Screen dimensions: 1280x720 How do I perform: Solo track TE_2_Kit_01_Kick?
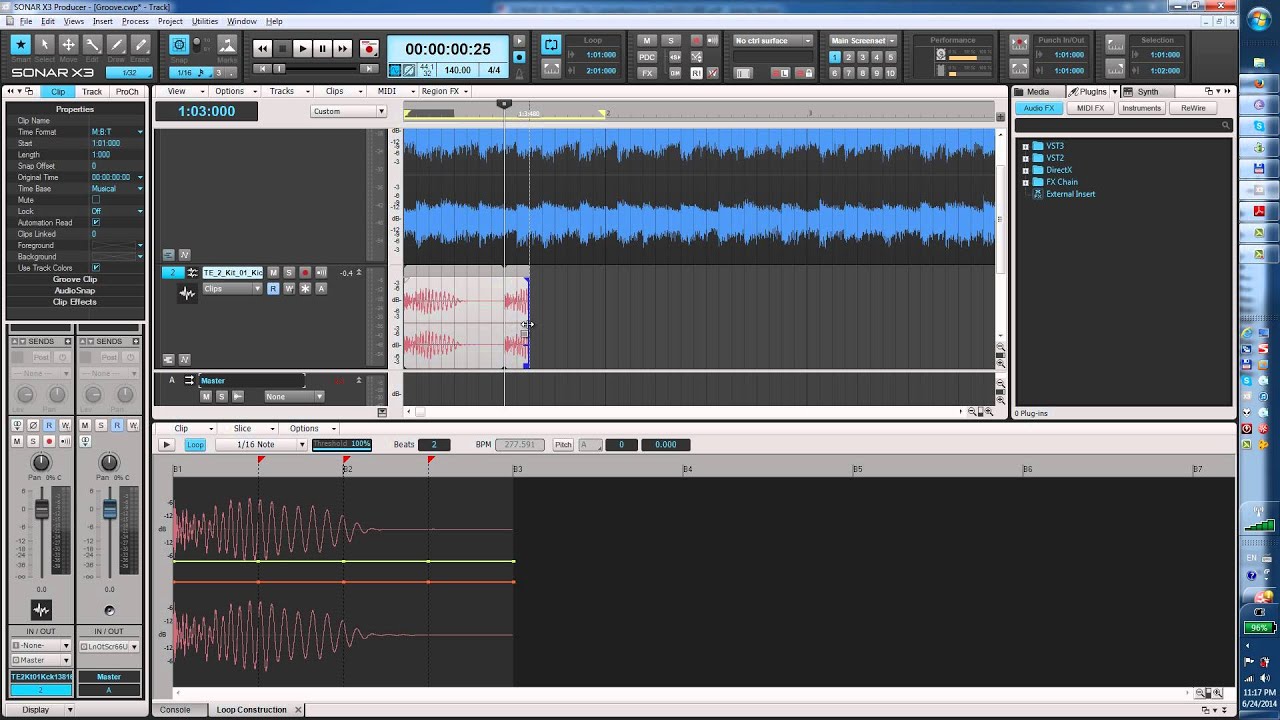point(289,272)
